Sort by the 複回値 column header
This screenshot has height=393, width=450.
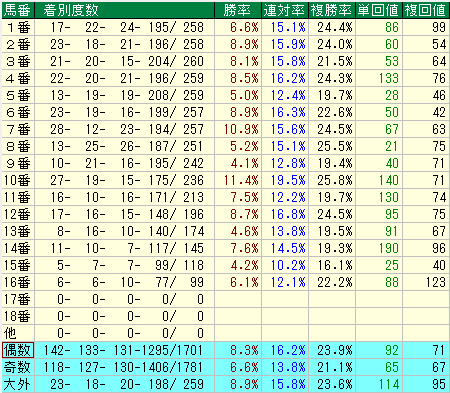click(x=426, y=10)
